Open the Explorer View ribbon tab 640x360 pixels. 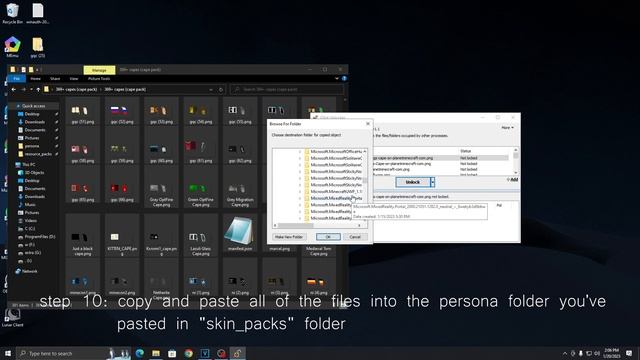point(74,78)
